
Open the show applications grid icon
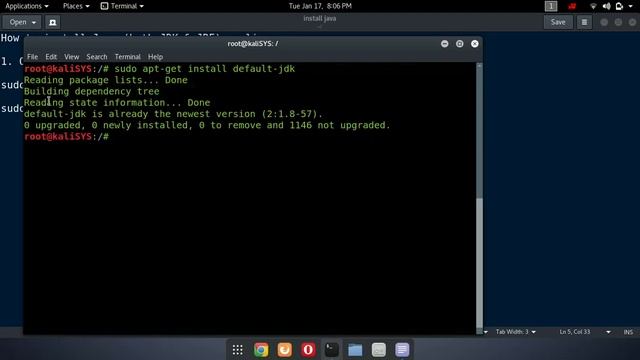click(x=238, y=350)
